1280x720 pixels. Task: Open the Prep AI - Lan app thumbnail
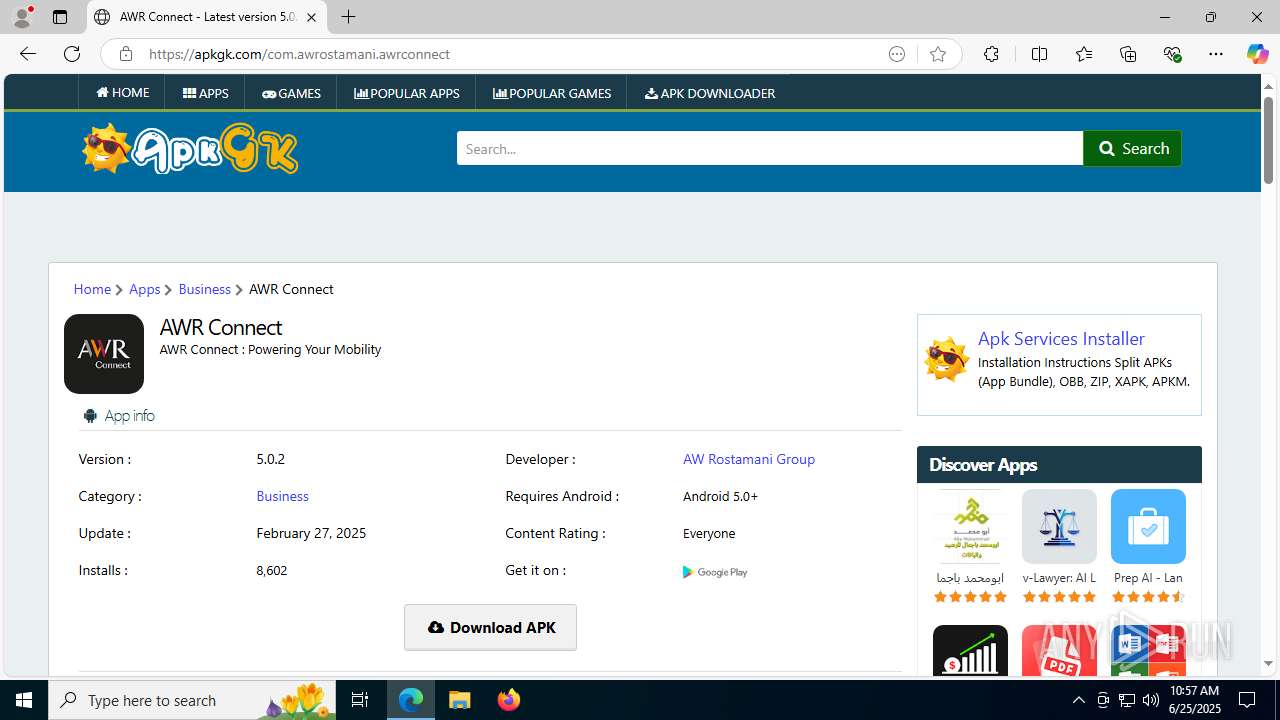pos(1148,526)
